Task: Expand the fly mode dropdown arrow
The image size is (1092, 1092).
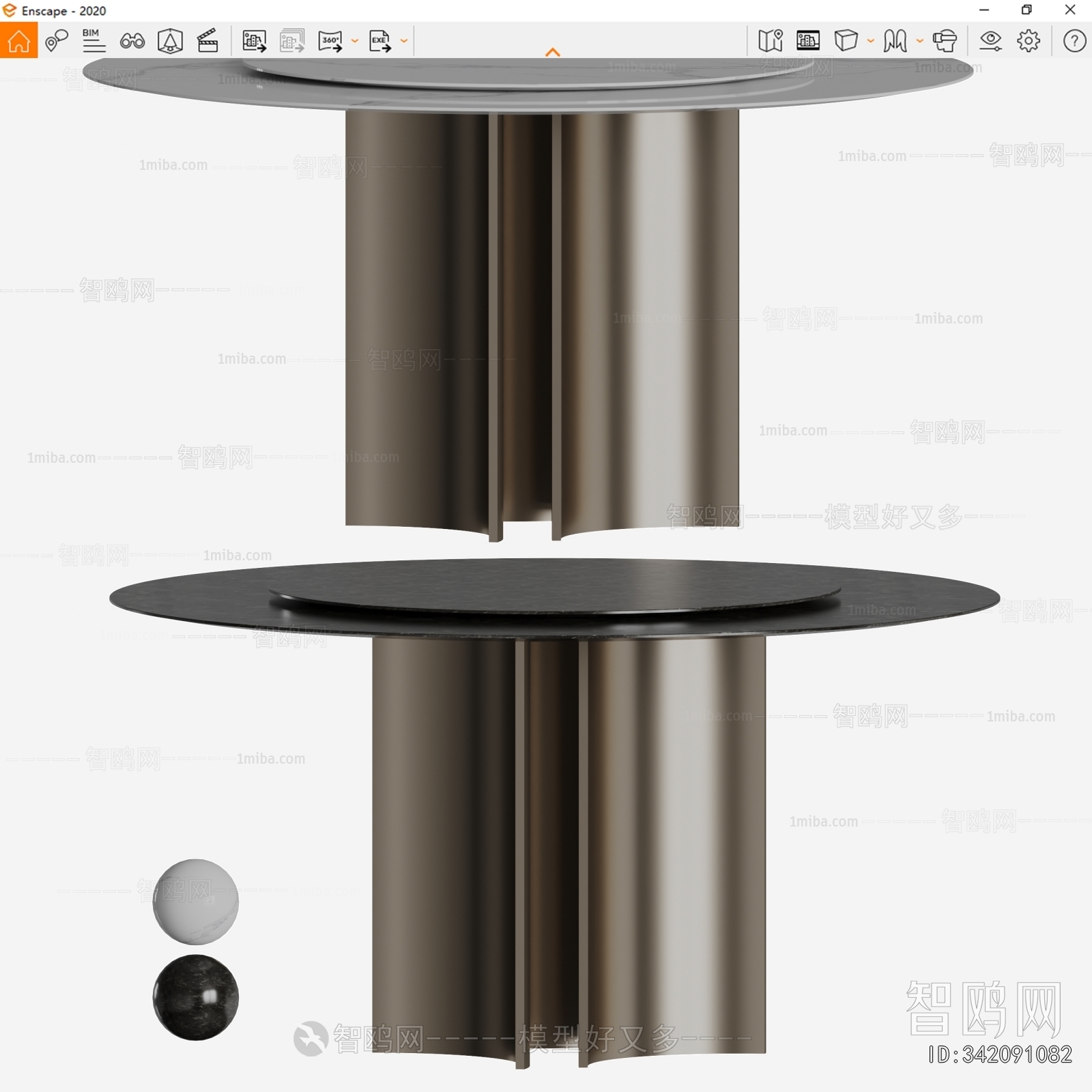Action: coord(919,41)
